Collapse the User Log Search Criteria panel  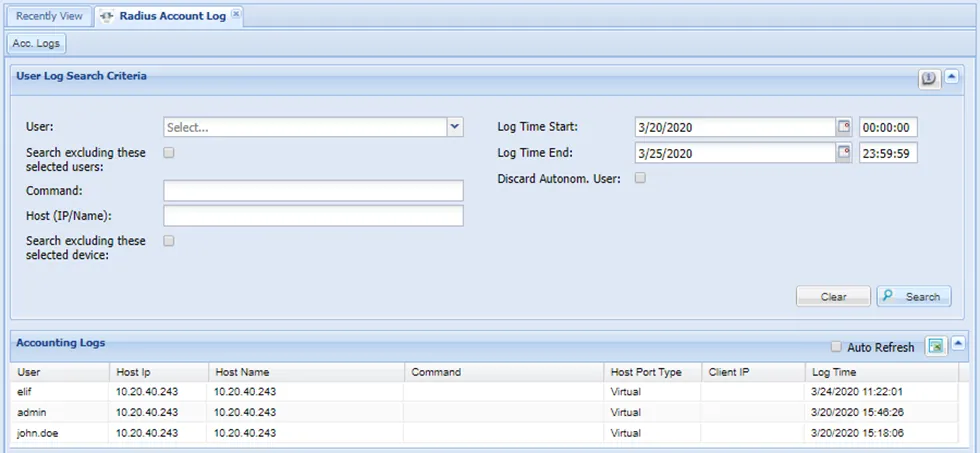pyautogui.click(x=951, y=77)
